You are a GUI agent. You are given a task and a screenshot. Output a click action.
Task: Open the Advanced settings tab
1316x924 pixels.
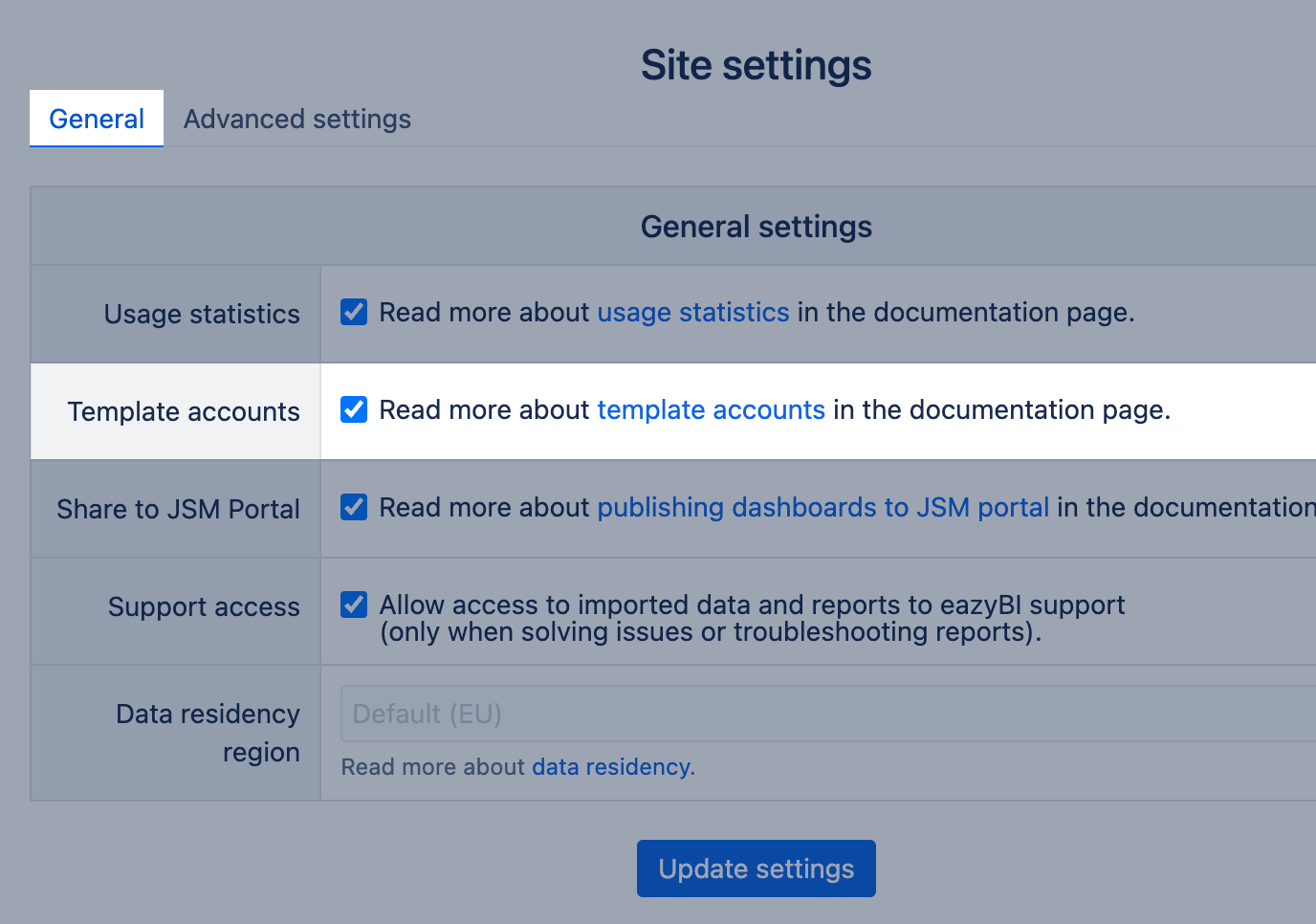[296, 119]
